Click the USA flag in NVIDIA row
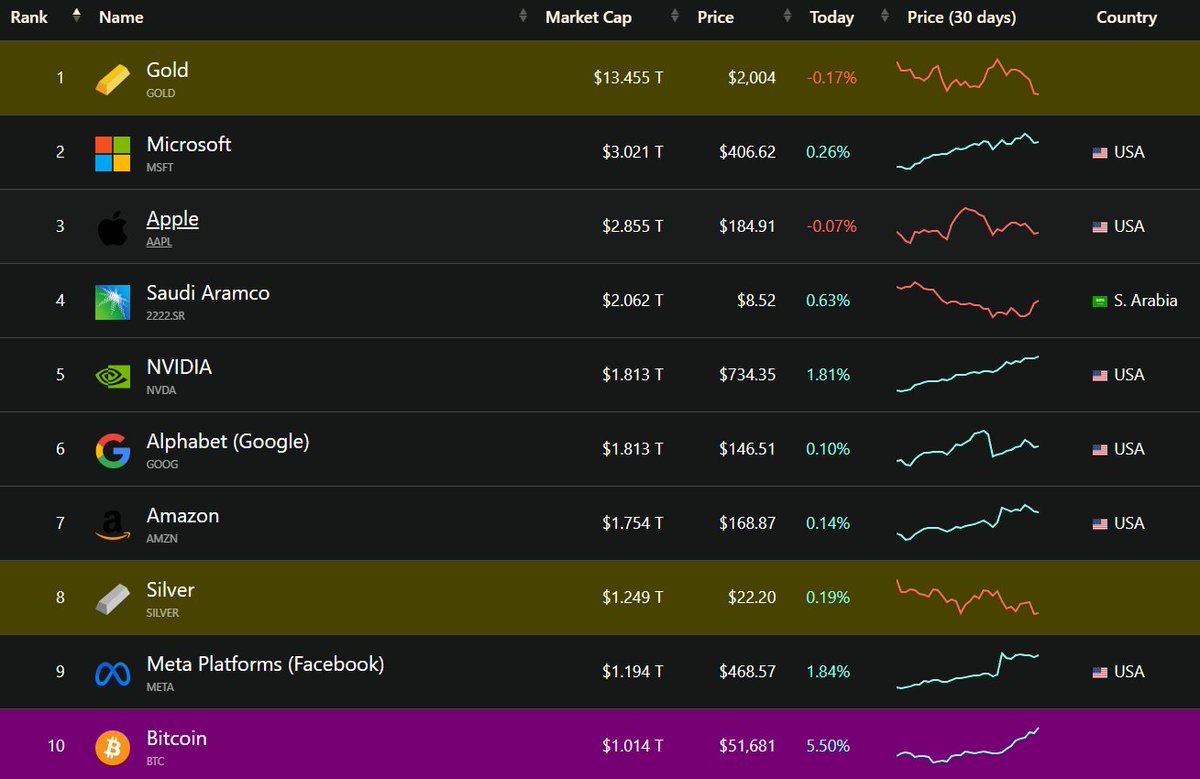 pos(1099,375)
